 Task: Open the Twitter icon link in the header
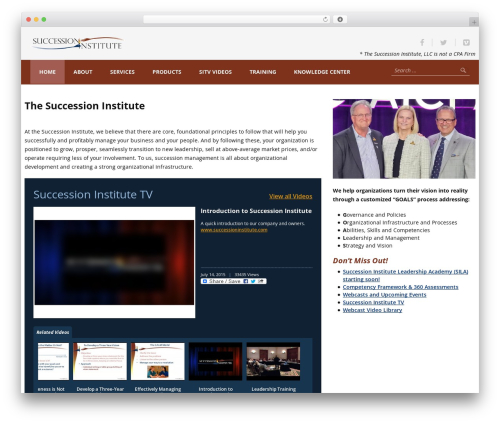pyautogui.click(x=443, y=42)
